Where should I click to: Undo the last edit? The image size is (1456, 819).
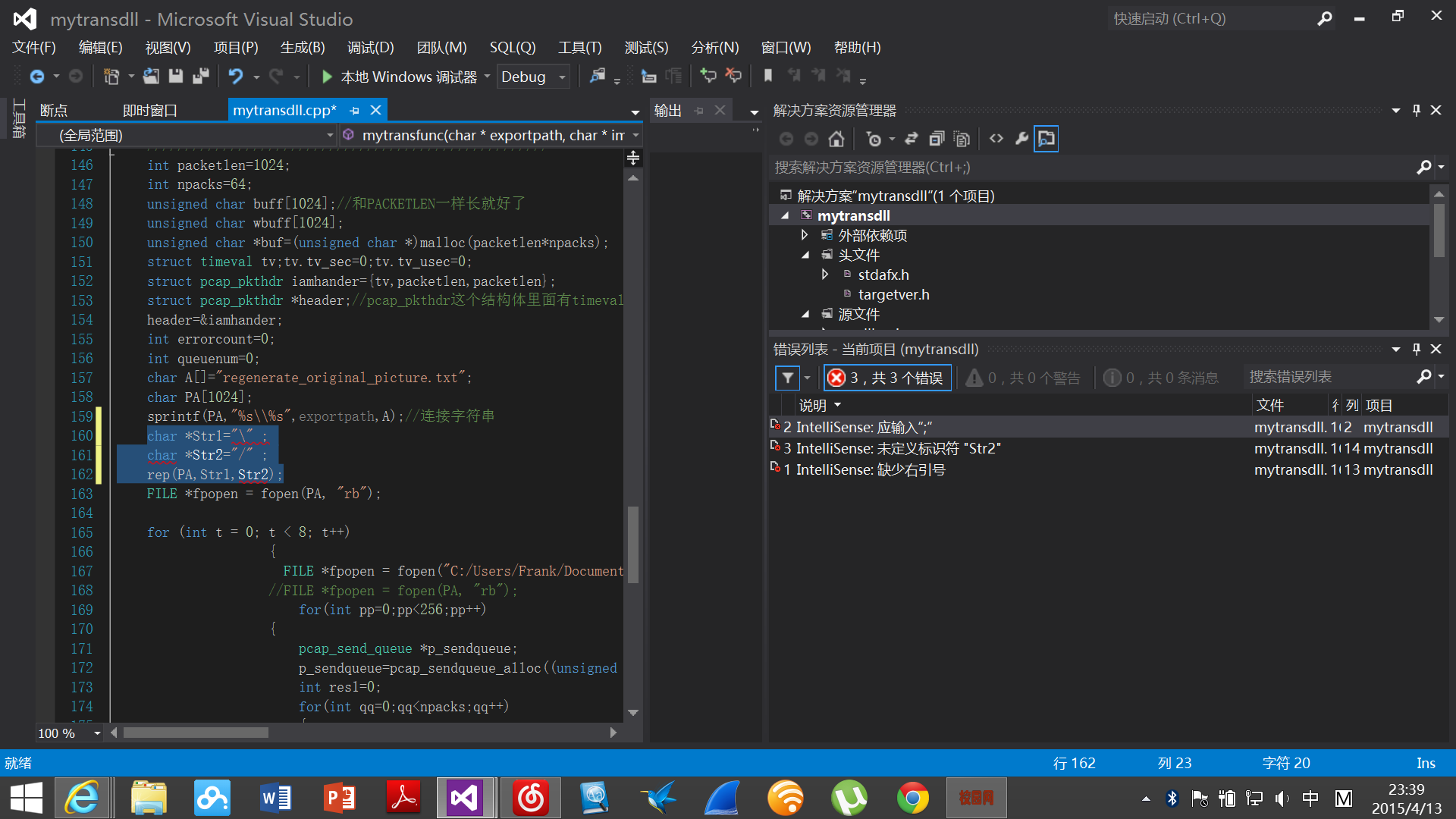coord(236,77)
